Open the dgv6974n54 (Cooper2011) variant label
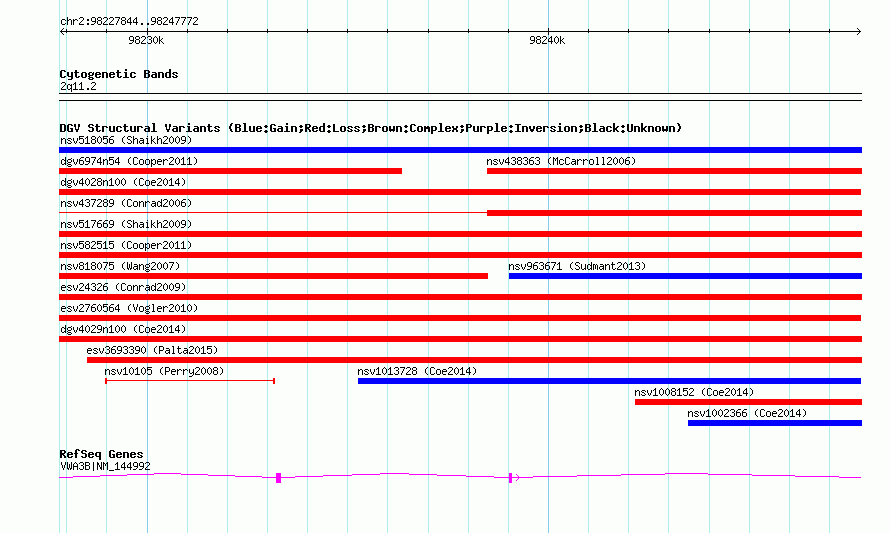890x533 pixels. pyautogui.click(x=129, y=161)
